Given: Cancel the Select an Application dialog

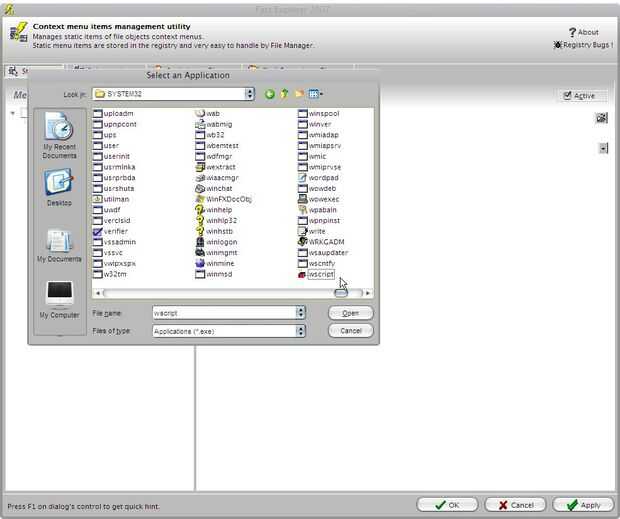Looking at the screenshot, I should (x=350, y=330).
